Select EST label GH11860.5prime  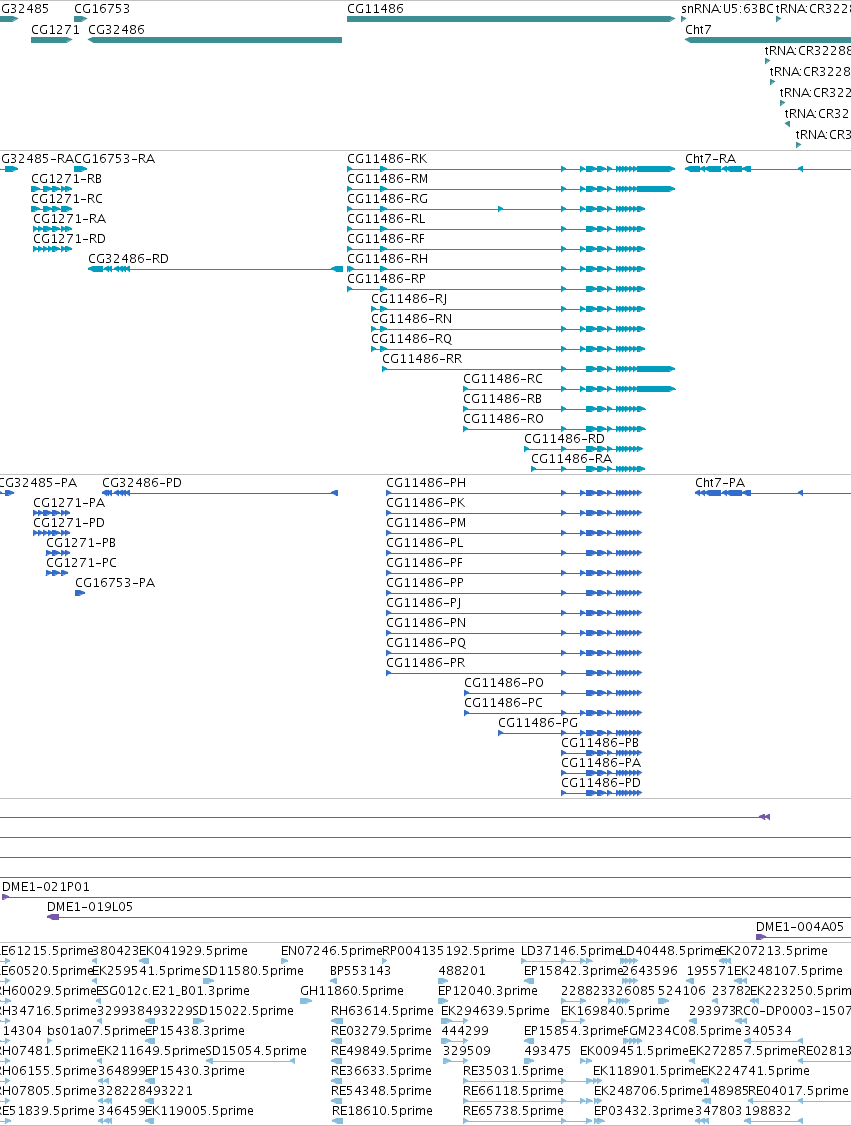[x=352, y=992]
